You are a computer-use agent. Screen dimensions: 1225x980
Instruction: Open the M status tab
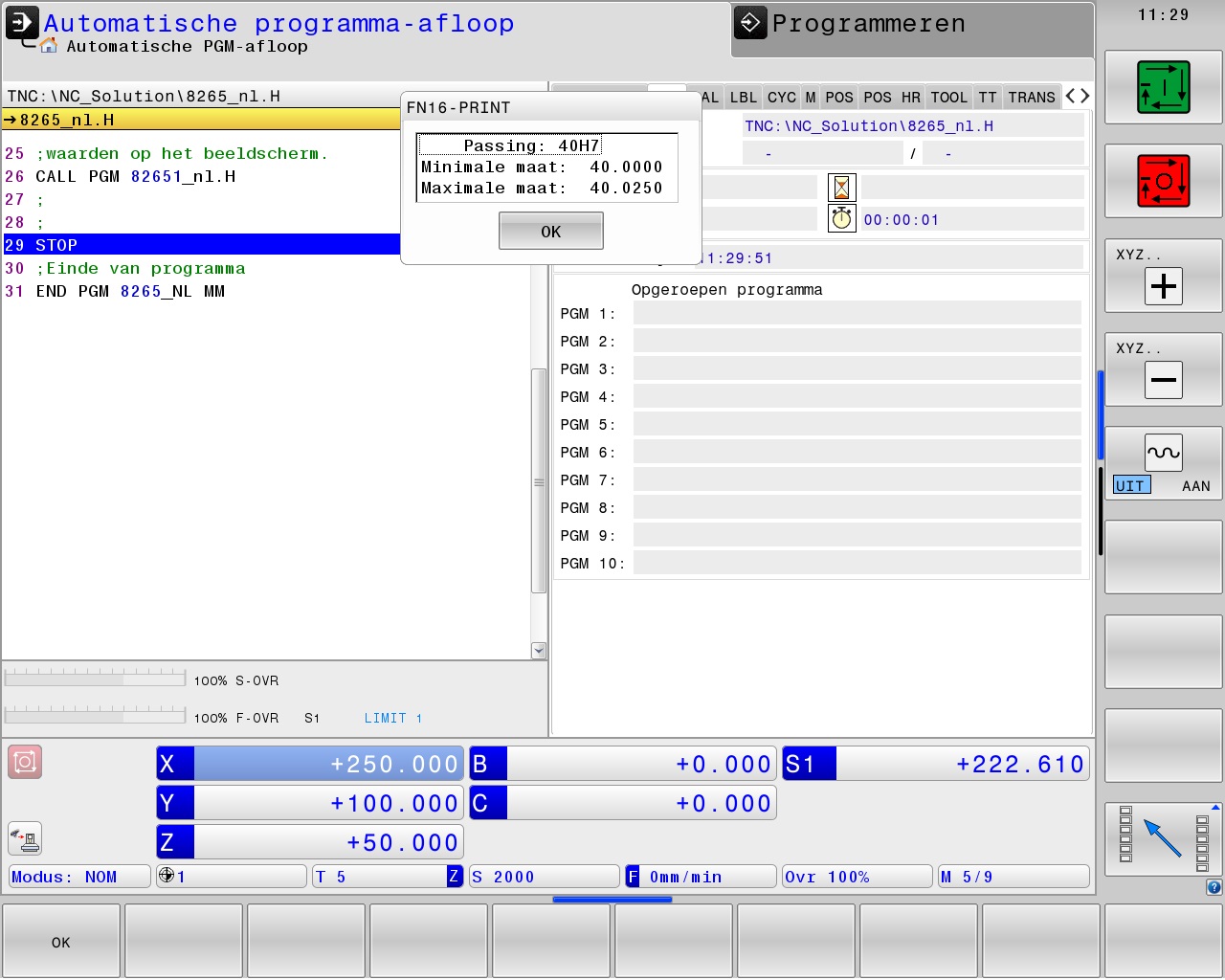pyautogui.click(x=811, y=97)
